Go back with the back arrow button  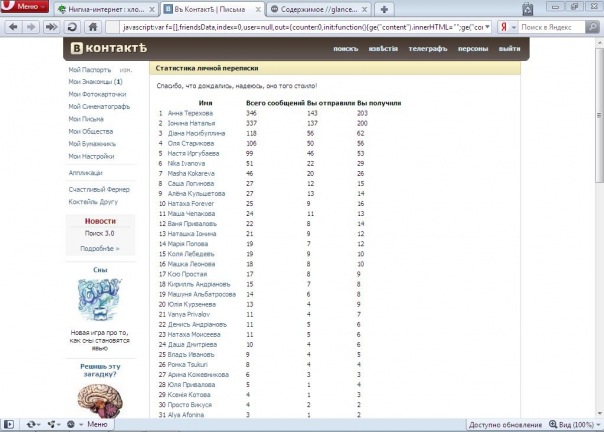pos(13,27)
